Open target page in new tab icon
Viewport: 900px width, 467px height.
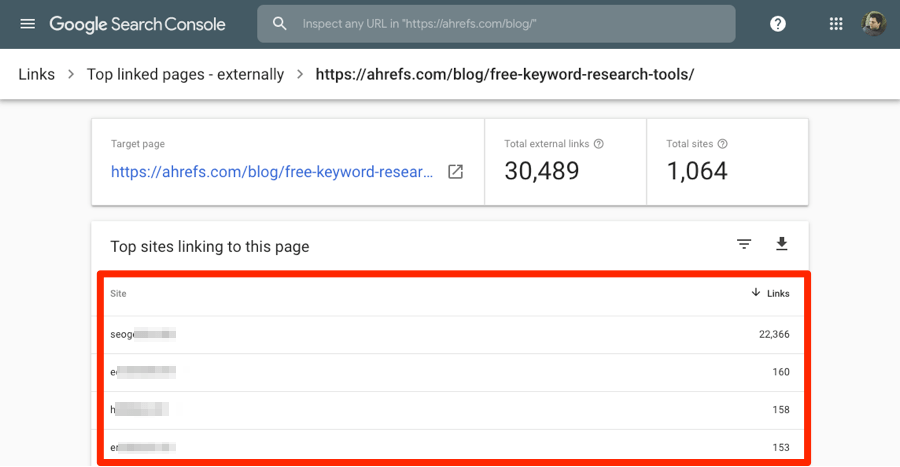tap(455, 172)
